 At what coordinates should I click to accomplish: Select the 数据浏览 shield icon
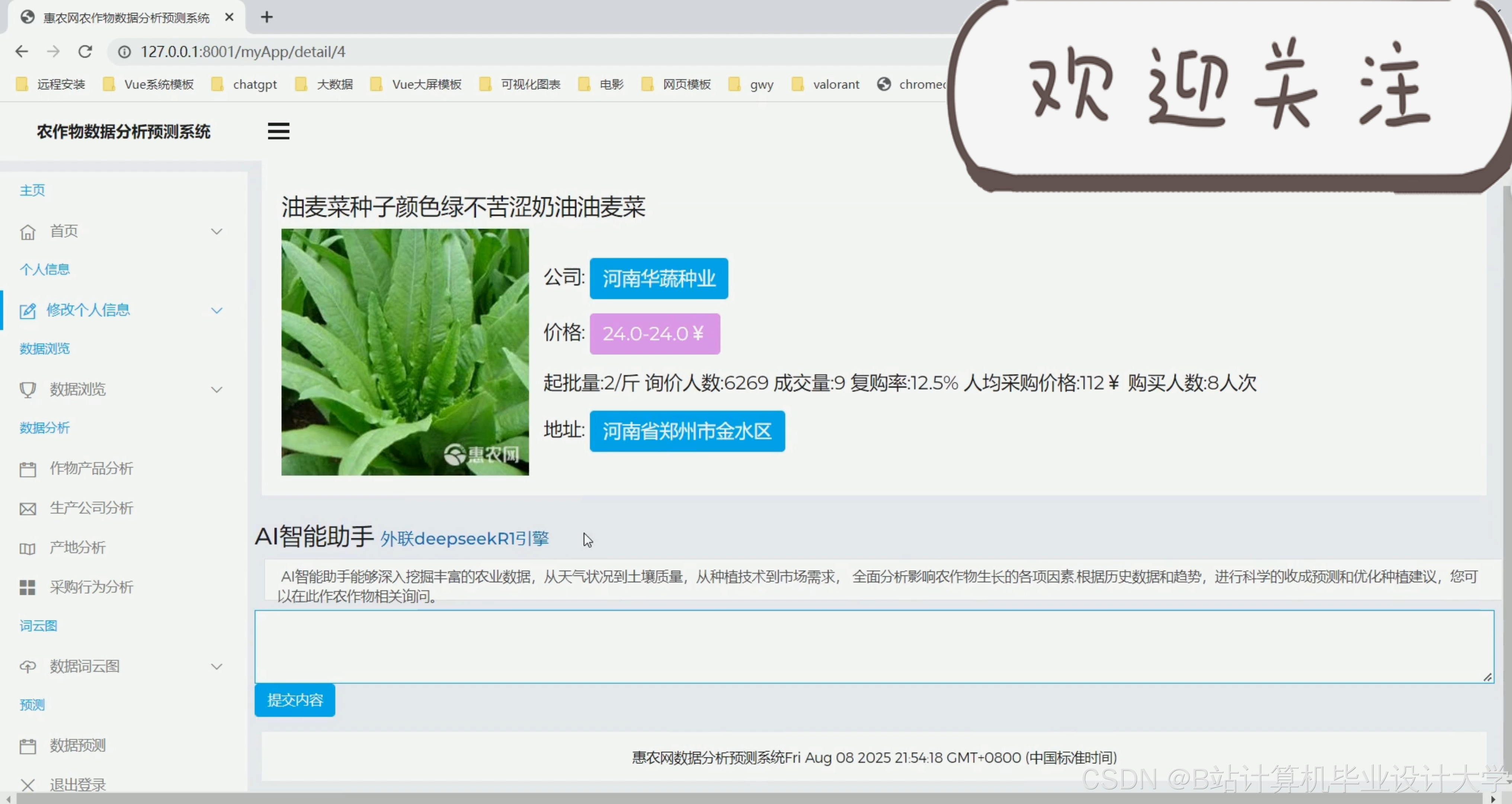point(28,389)
